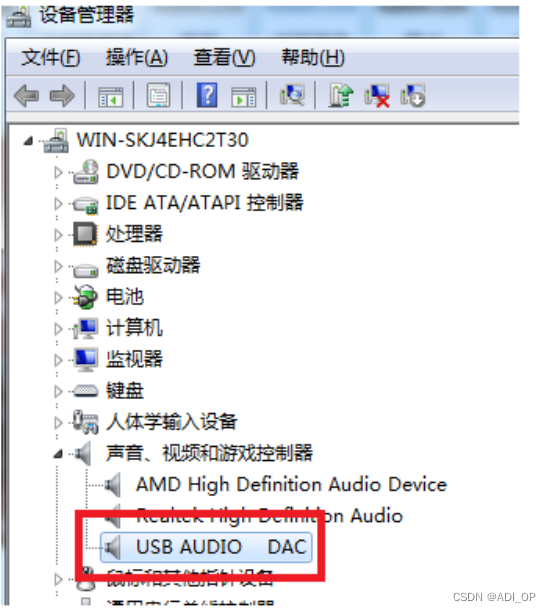
Task: Click the Properties toolbar icon
Action: pyautogui.click(x=158, y=95)
